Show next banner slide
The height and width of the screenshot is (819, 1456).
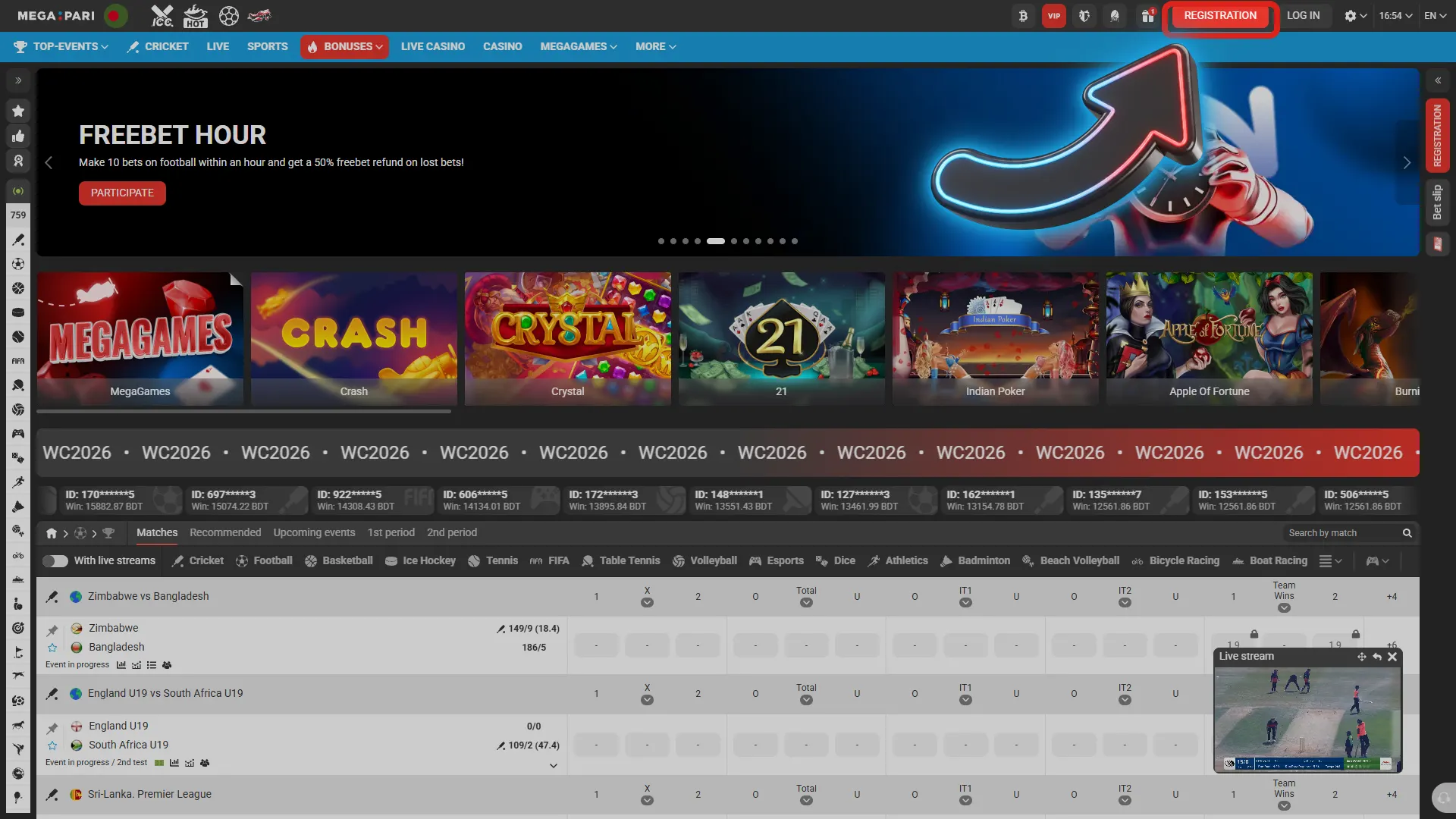click(x=1407, y=163)
